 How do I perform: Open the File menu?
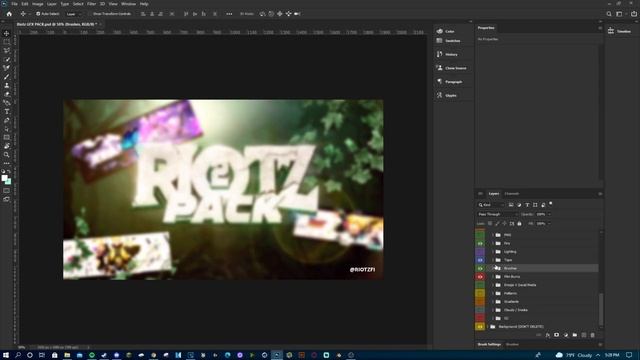pos(14,4)
